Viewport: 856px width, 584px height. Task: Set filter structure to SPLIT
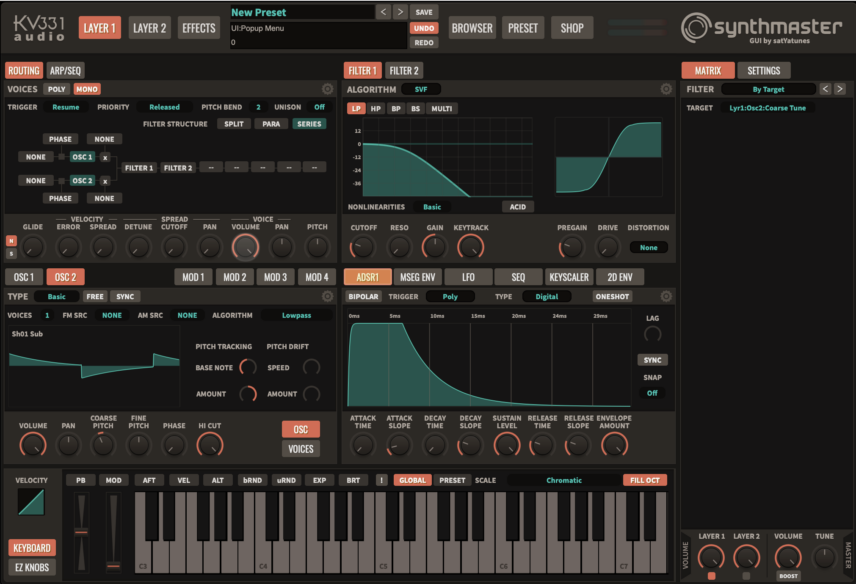pos(234,124)
